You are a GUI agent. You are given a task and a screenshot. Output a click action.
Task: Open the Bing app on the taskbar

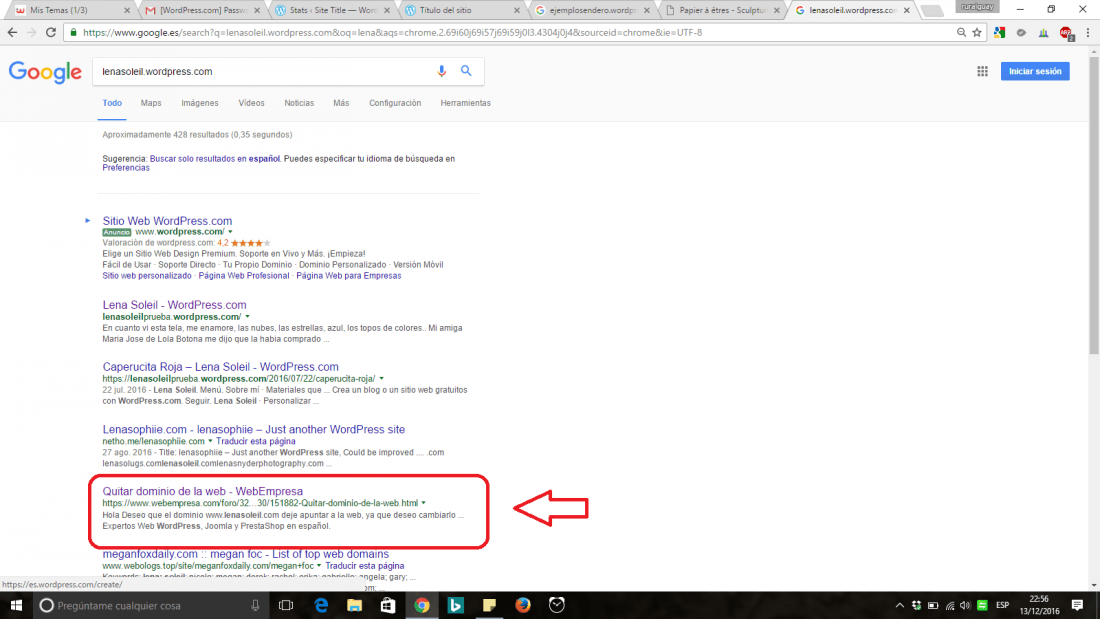[x=455, y=605]
